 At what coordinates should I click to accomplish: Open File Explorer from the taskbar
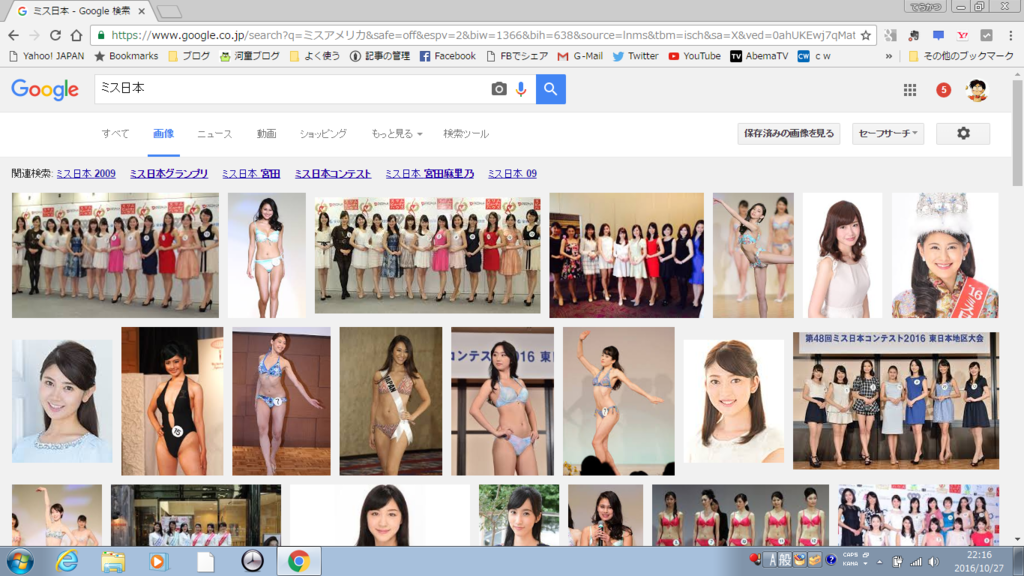[x=112, y=562]
